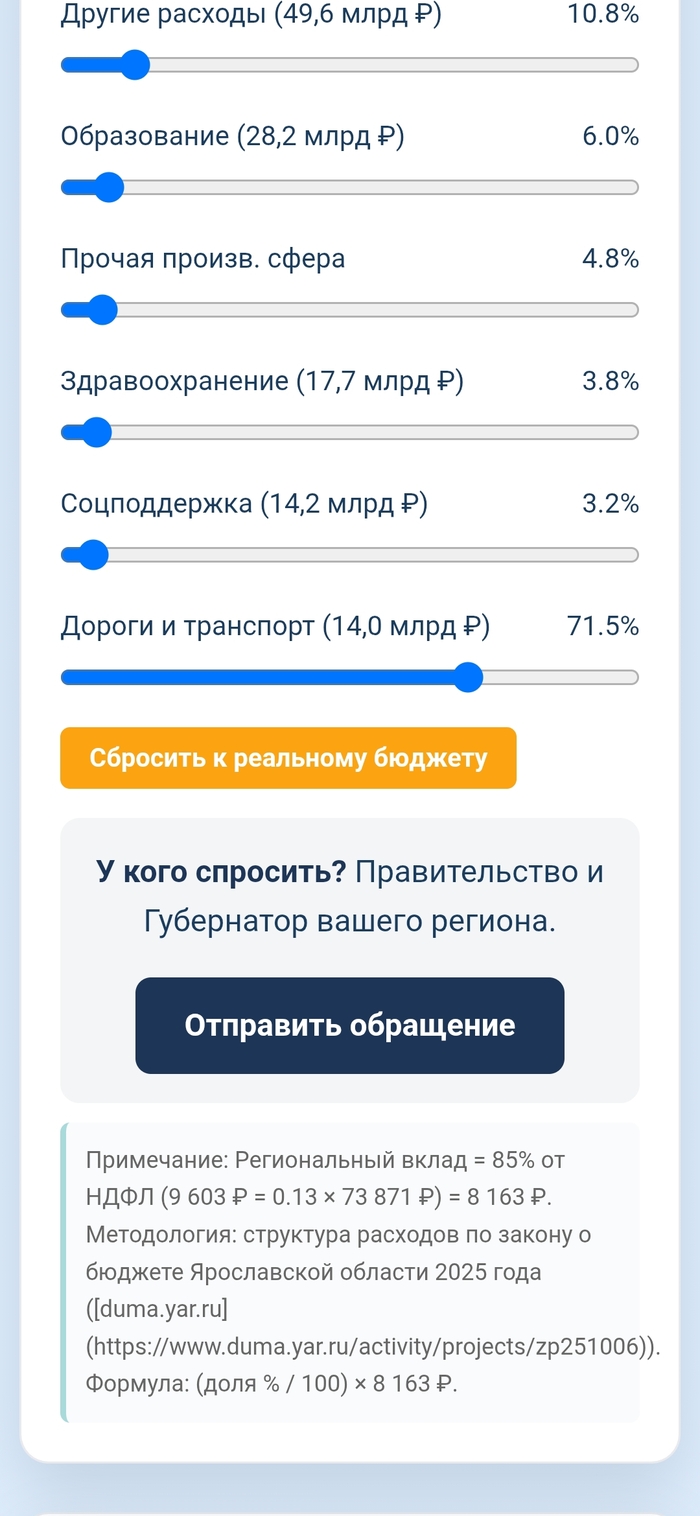
Task: Click the Соцподдержка slider handle
Action: (93, 555)
